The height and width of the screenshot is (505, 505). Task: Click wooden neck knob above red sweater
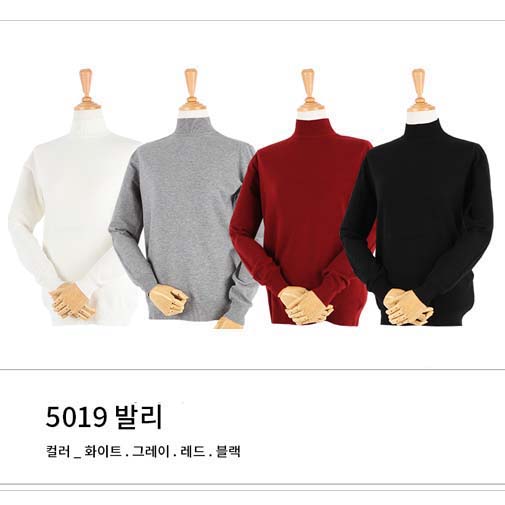(310, 90)
